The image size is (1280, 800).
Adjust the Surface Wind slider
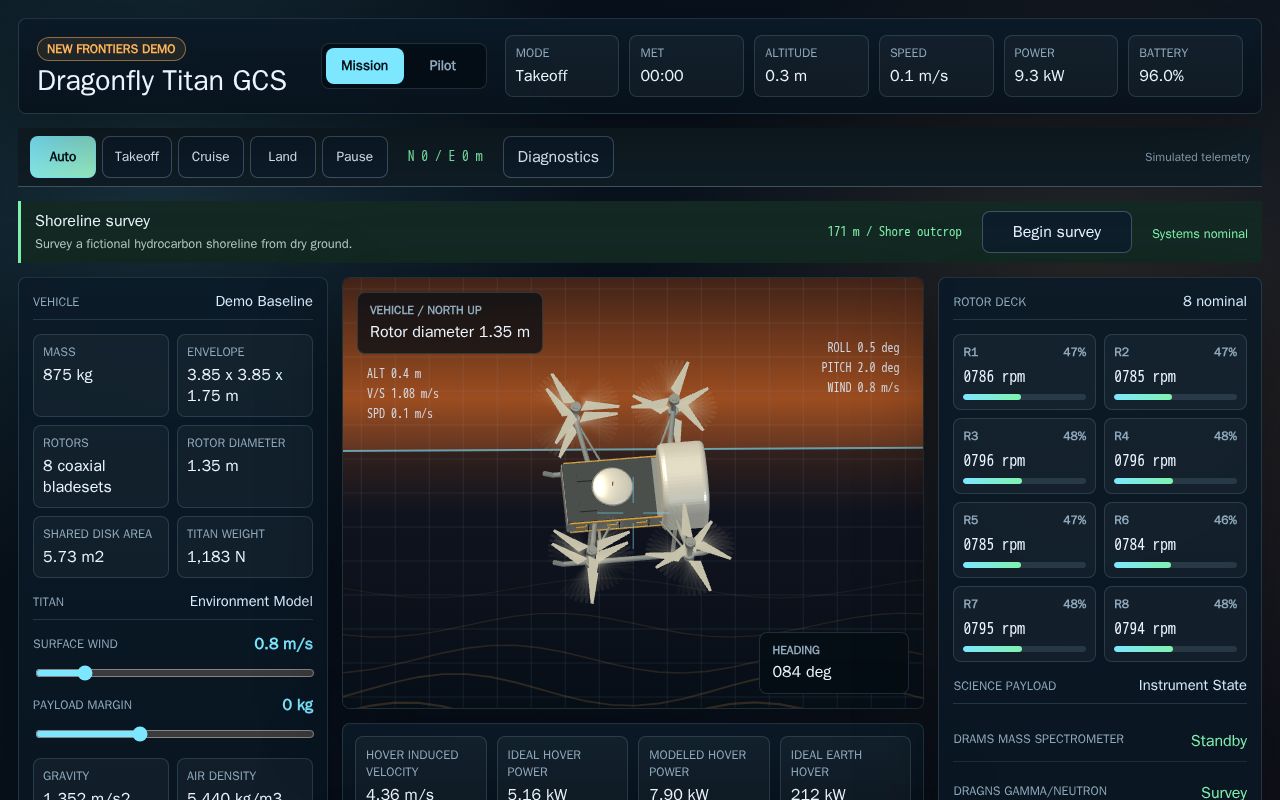click(174, 673)
